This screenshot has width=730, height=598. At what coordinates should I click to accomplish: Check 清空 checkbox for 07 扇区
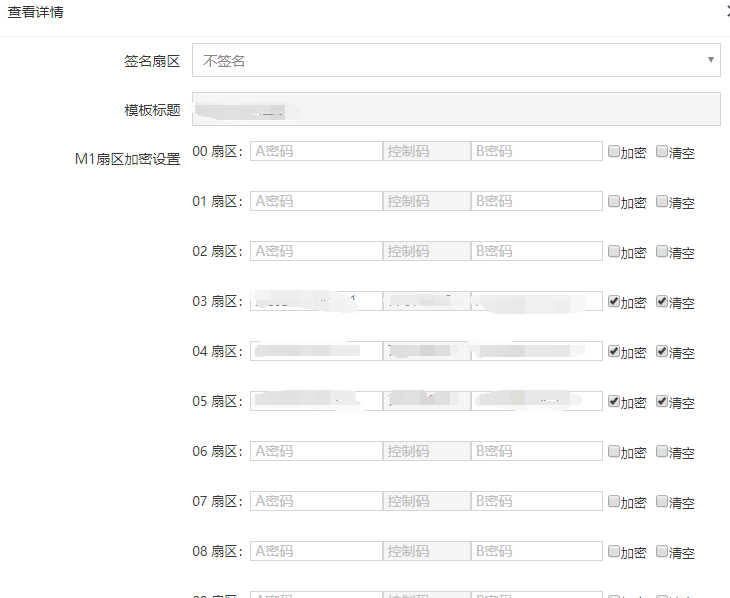pos(662,502)
